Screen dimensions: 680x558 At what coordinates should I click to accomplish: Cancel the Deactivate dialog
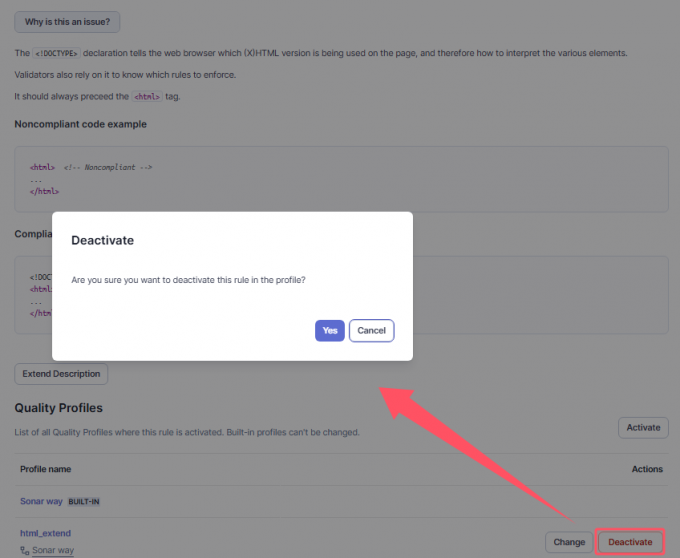tap(371, 331)
